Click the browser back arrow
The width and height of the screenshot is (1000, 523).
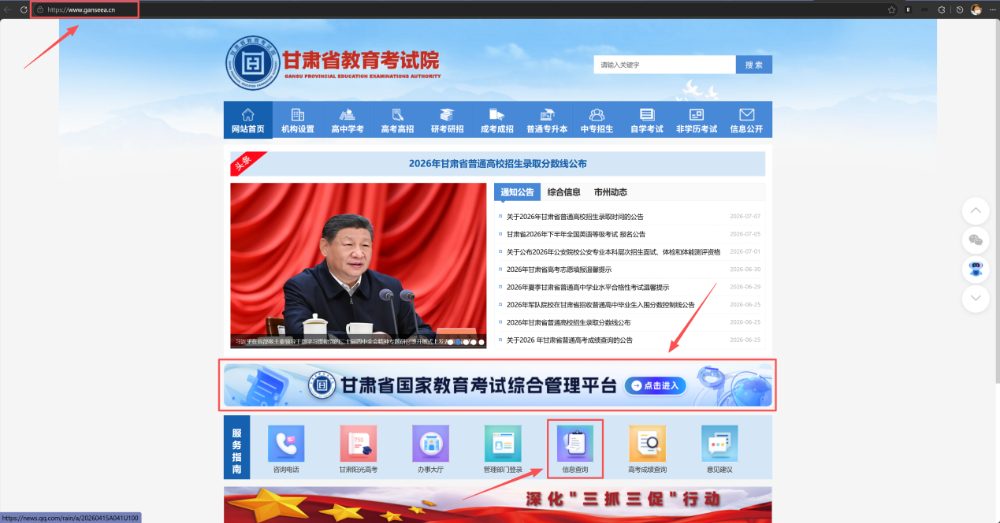click(8, 10)
